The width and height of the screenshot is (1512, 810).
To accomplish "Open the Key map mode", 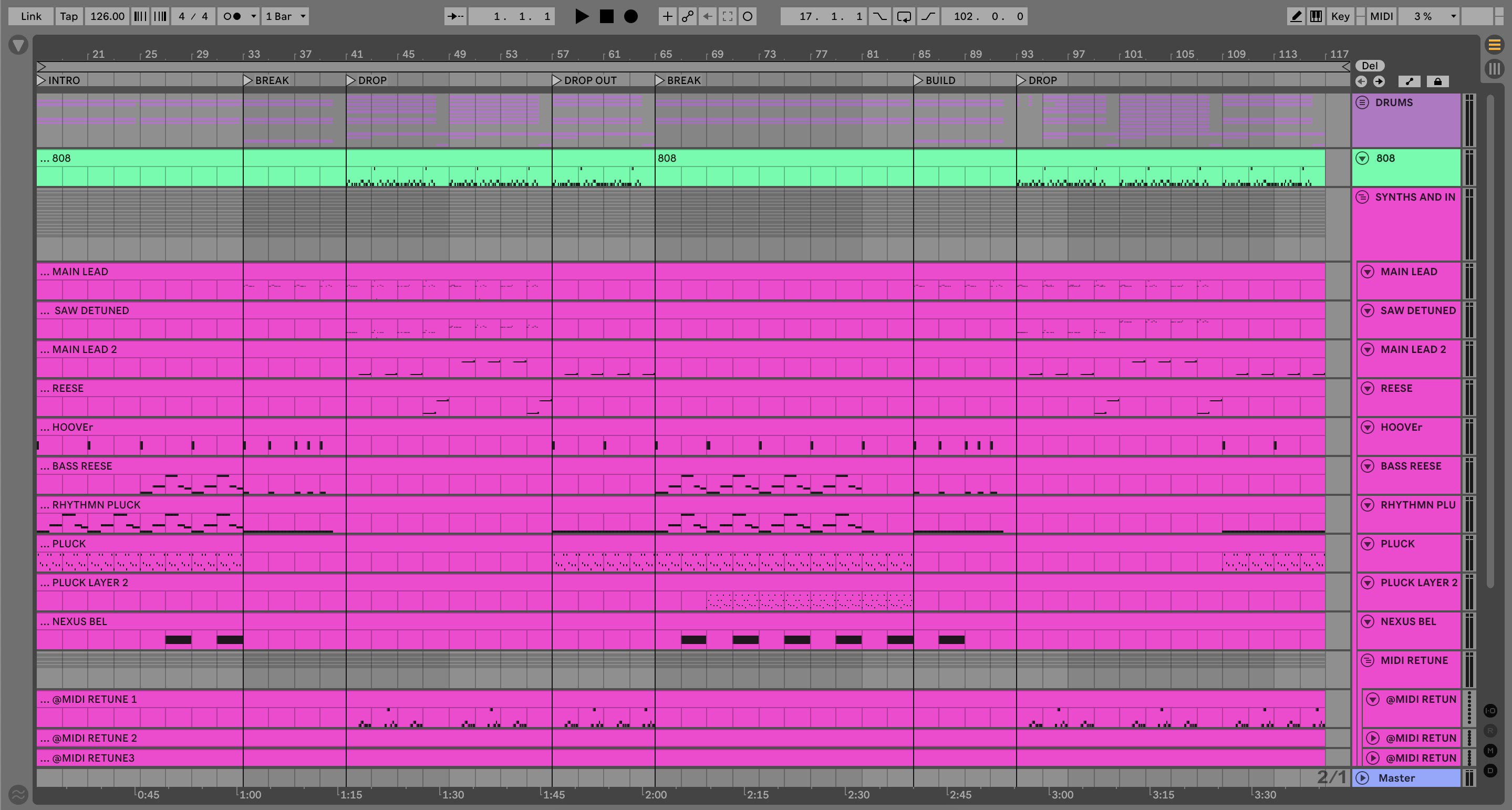I will (x=1340, y=16).
